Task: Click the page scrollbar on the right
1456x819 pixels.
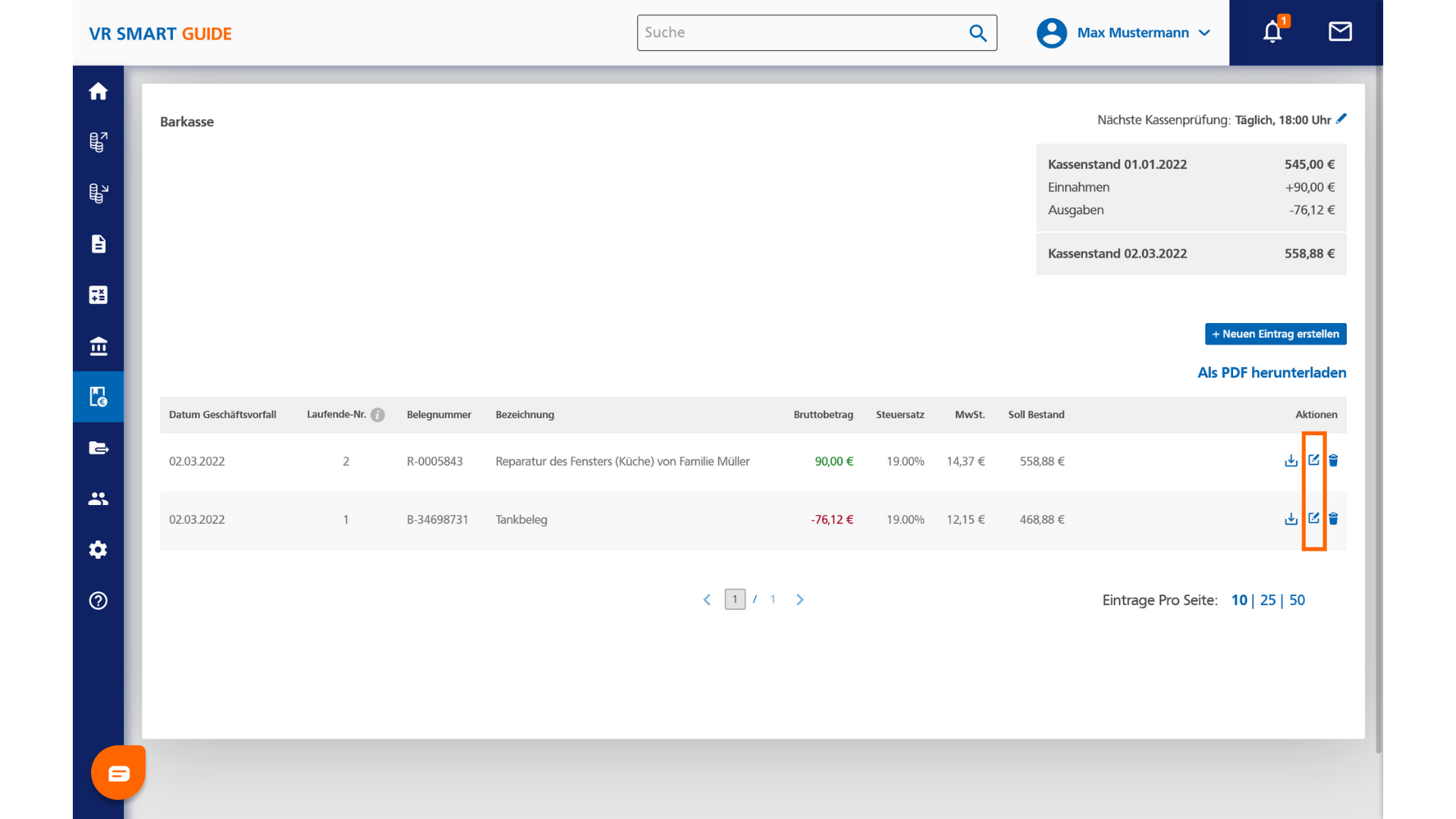Action: [1378, 409]
